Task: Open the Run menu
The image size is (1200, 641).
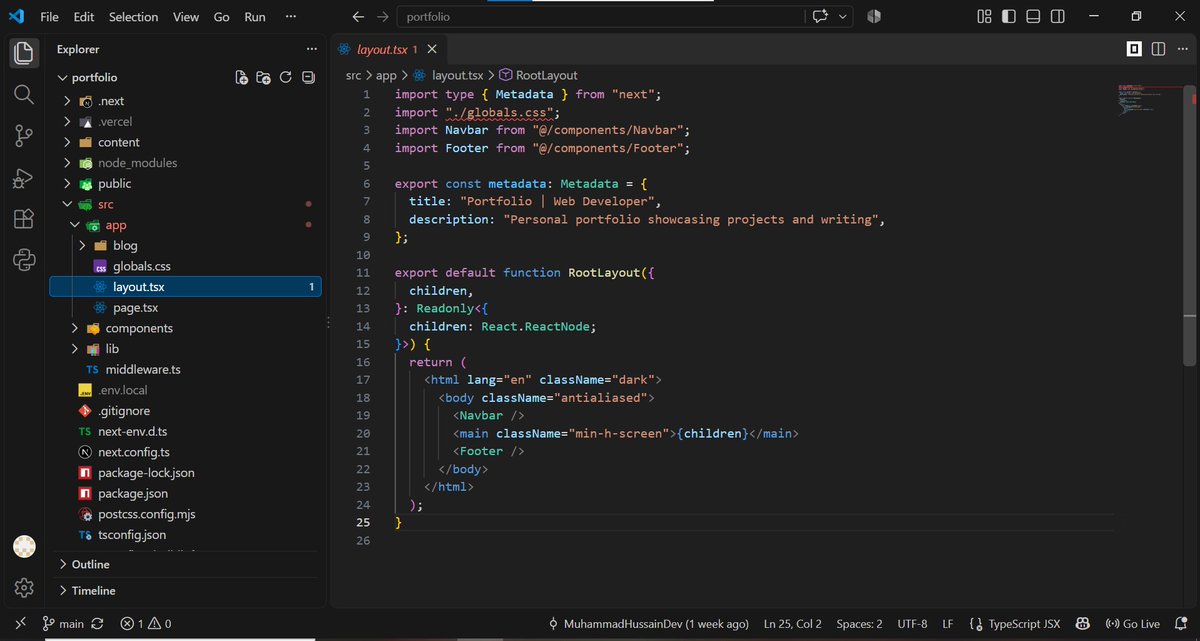Action: (x=255, y=17)
